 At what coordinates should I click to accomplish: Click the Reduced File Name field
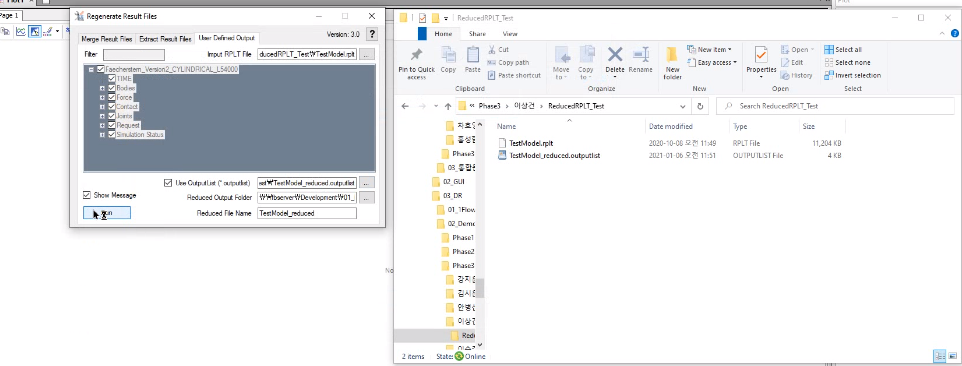pos(307,213)
